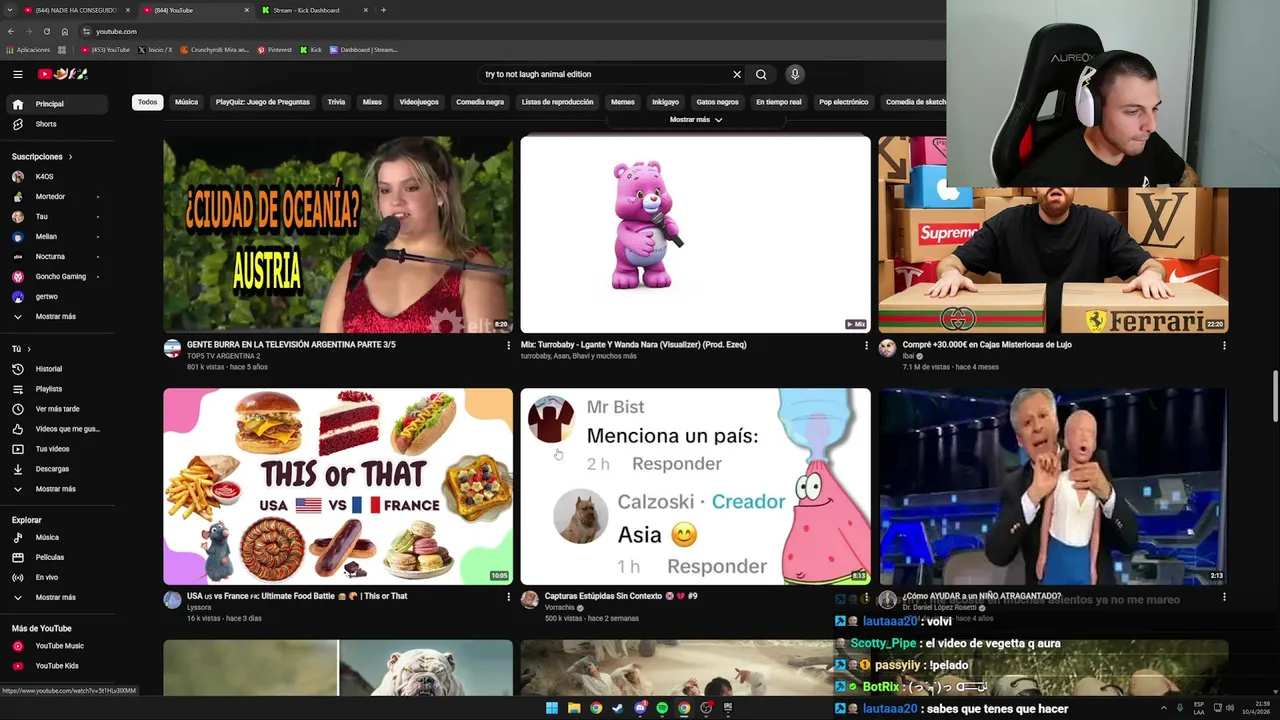Open Videos que me gustan
Viewport: 1280px width, 720px height.
pyautogui.click(x=56, y=429)
